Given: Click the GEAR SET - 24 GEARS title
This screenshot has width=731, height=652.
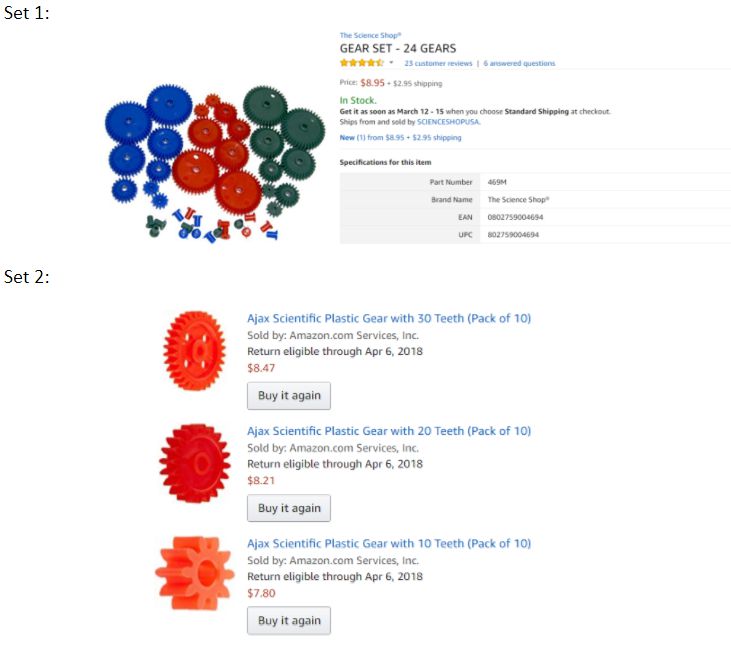Looking at the screenshot, I should (398, 48).
